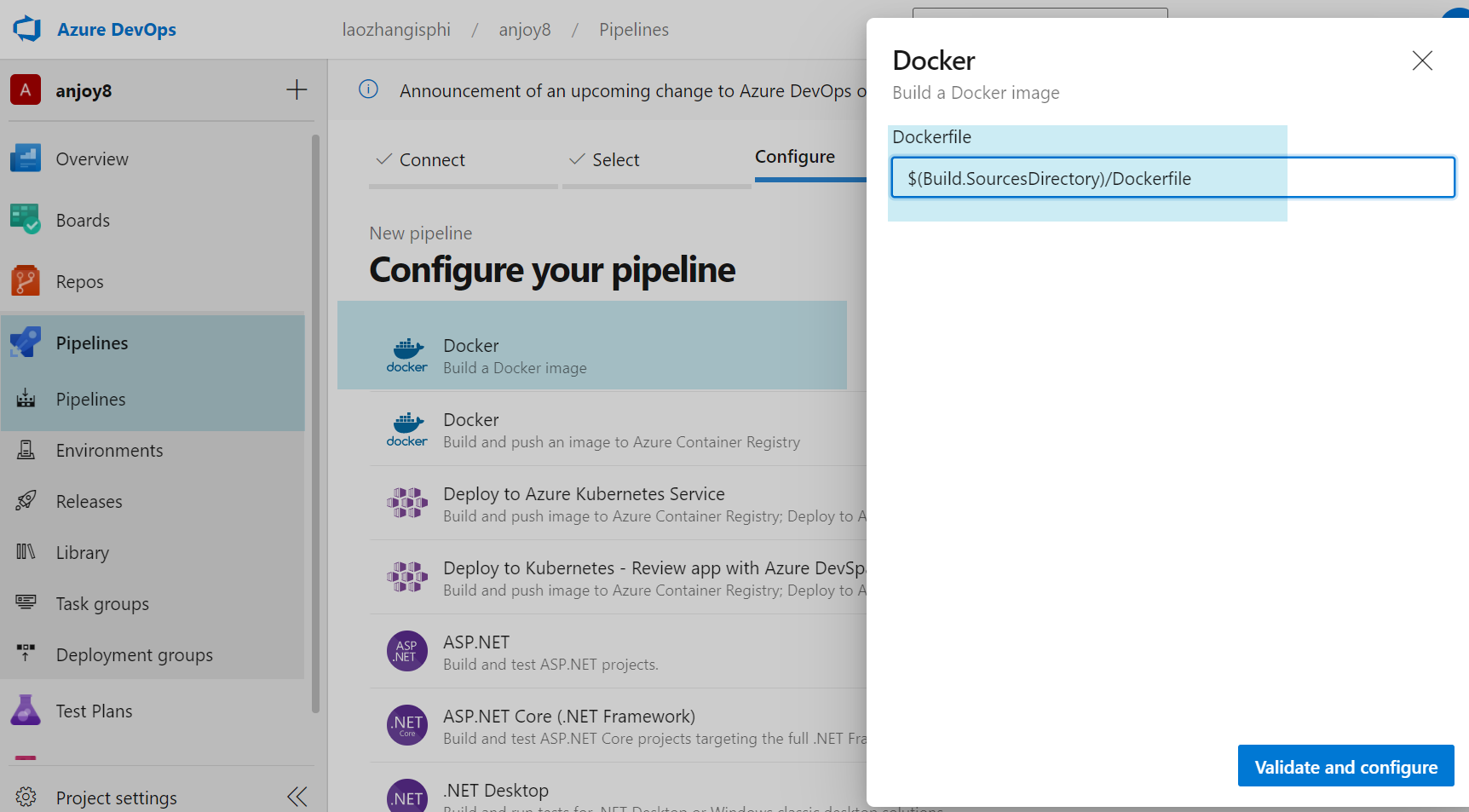Screen dimensions: 1469x812
Task: Open Pipelines breadcrumb link
Action: click(634, 30)
